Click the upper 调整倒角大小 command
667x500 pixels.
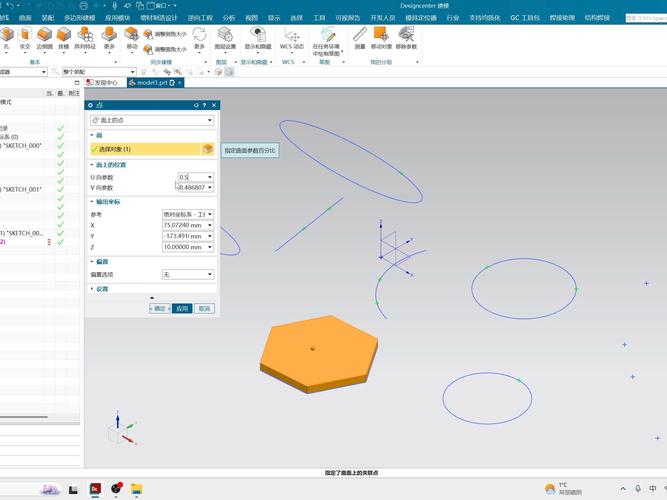pos(165,34)
